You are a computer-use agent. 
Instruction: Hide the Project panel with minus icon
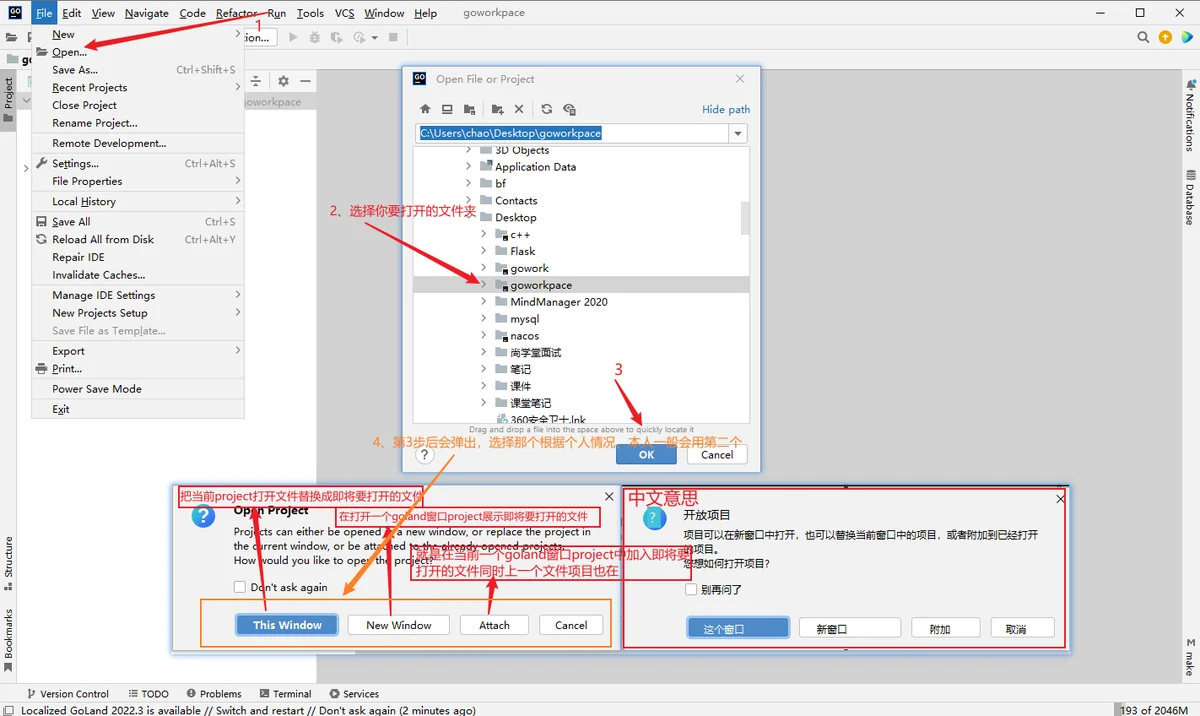click(306, 81)
